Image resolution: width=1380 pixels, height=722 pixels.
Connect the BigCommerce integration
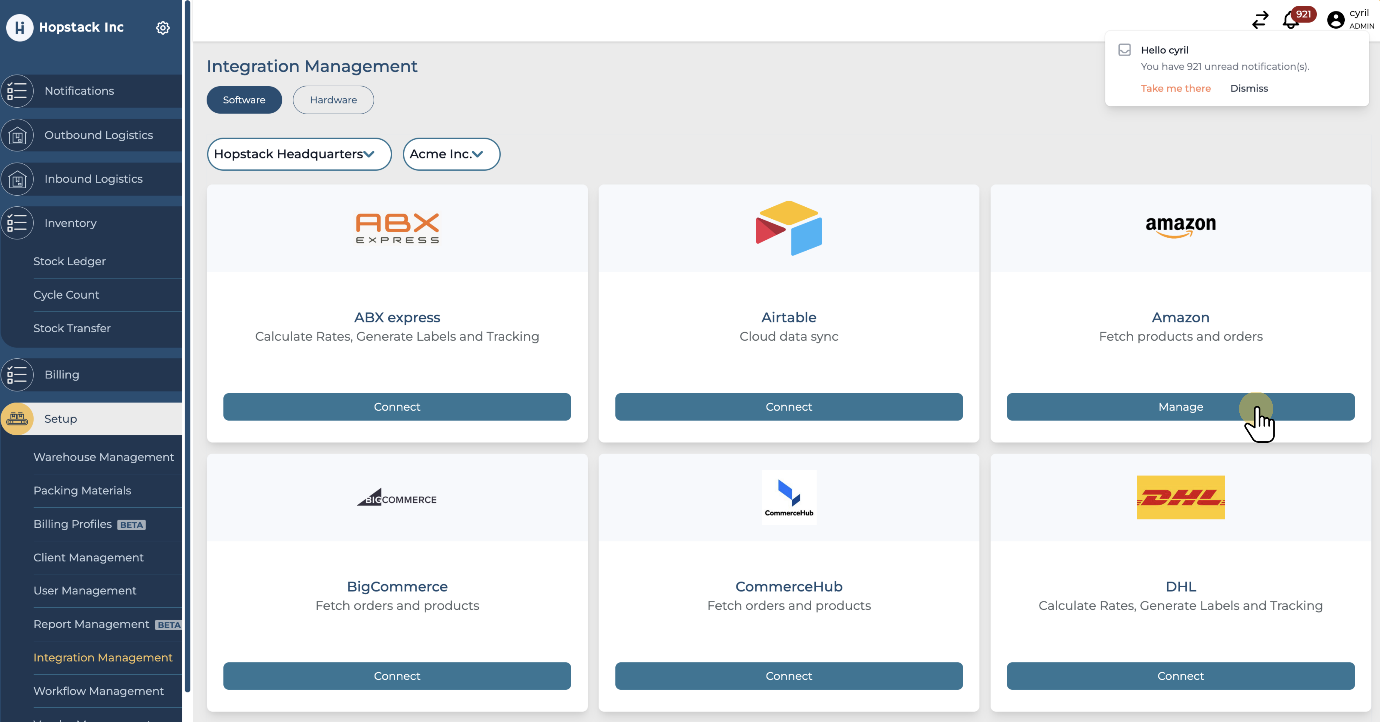(x=397, y=676)
